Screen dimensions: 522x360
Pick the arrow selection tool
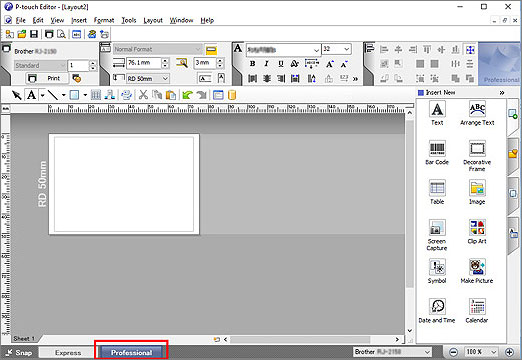[x=17, y=95]
